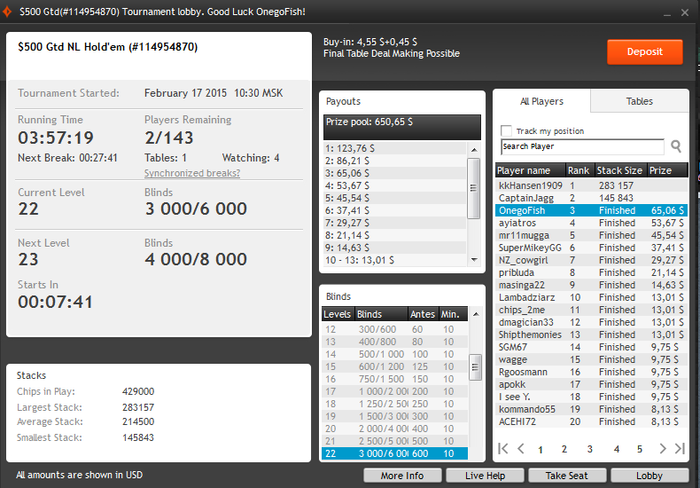Screen dimensions: 700x488
Task: Sort by Rank column header
Action: [x=580, y=170]
